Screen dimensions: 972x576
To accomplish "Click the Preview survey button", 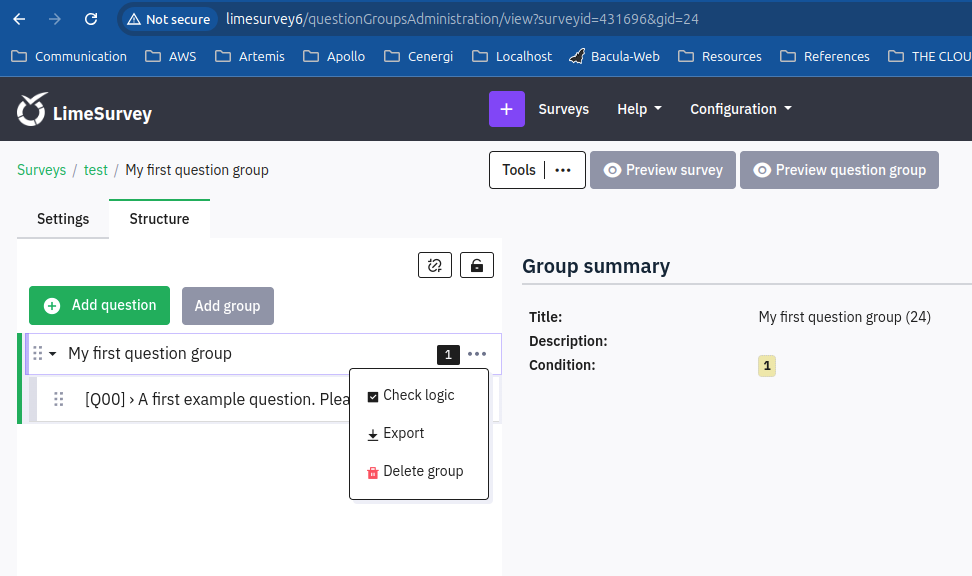I will (x=663, y=170).
